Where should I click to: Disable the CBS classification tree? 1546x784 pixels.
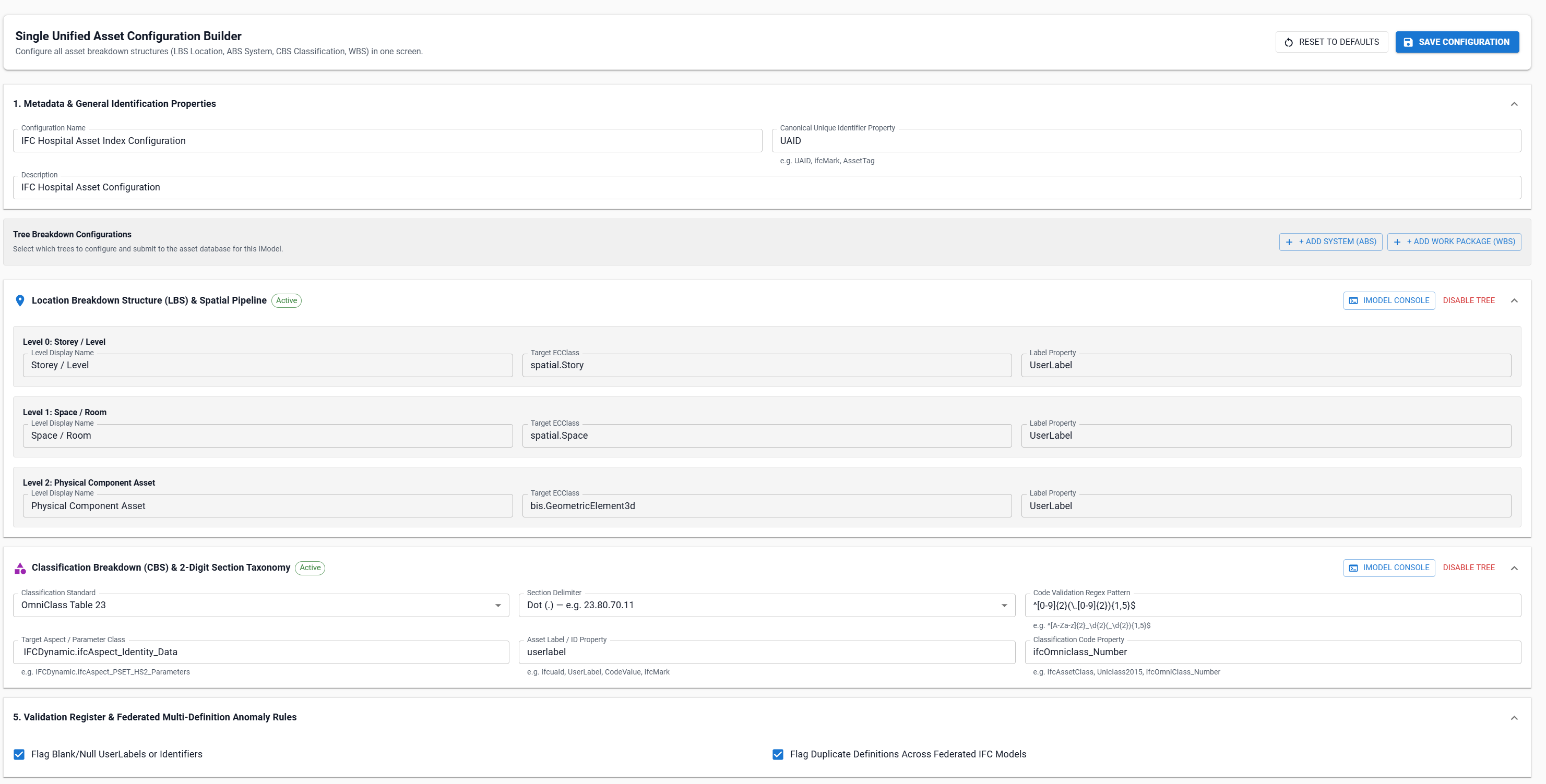point(1469,568)
